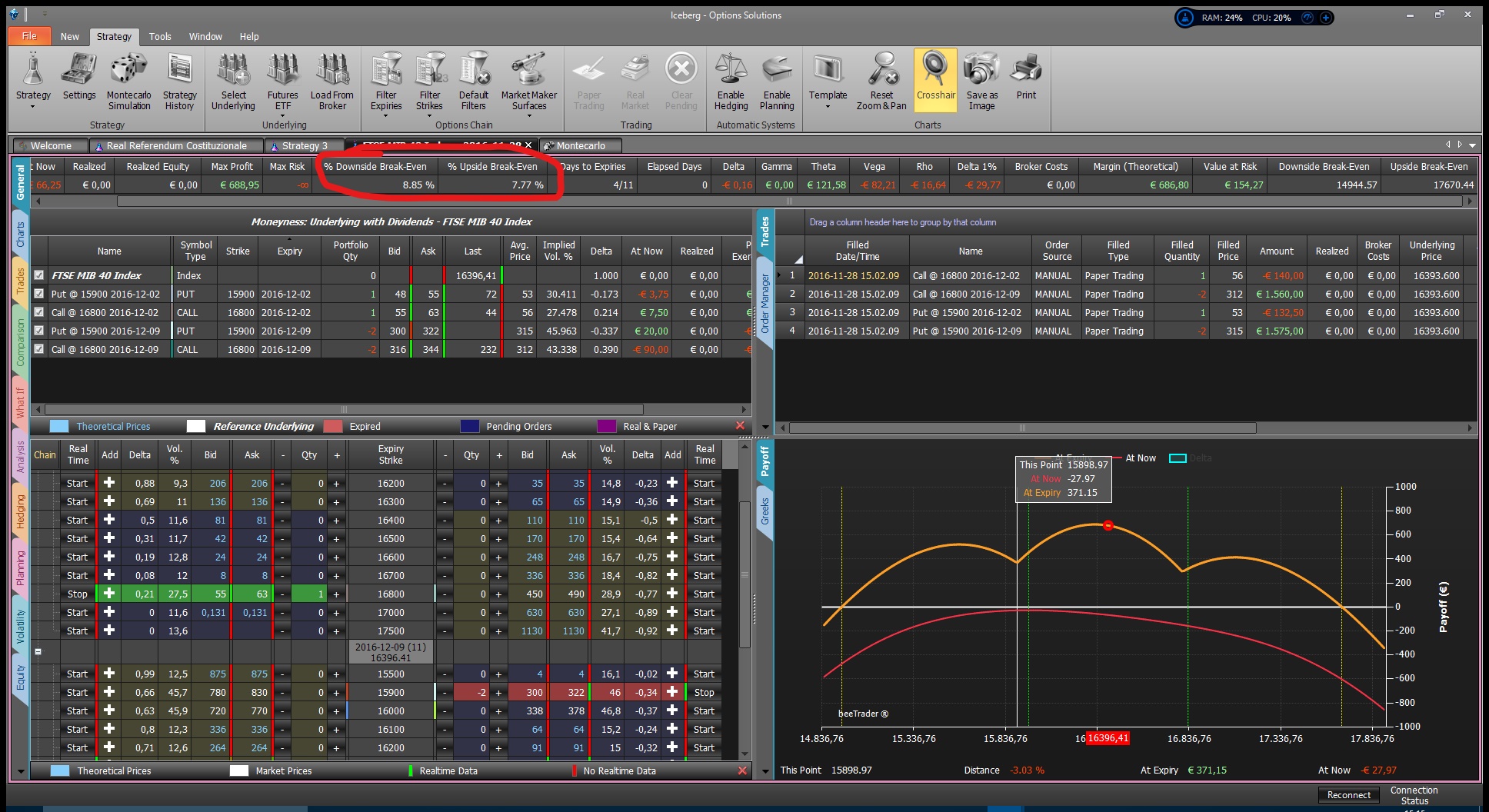Click the Reconnect button
This screenshot has width=1489, height=812.
(1349, 795)
